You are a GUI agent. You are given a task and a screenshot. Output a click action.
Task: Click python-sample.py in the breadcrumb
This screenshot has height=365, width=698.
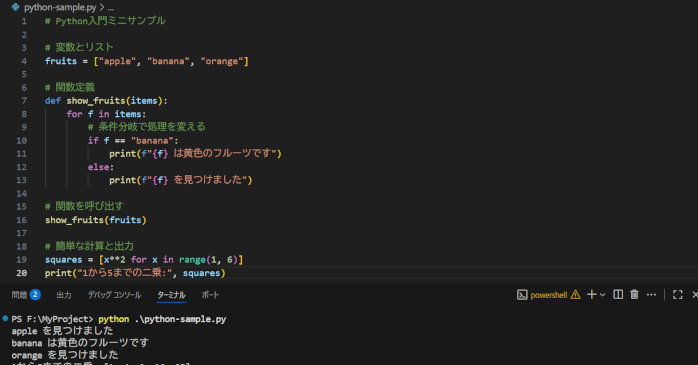[60, 7]
